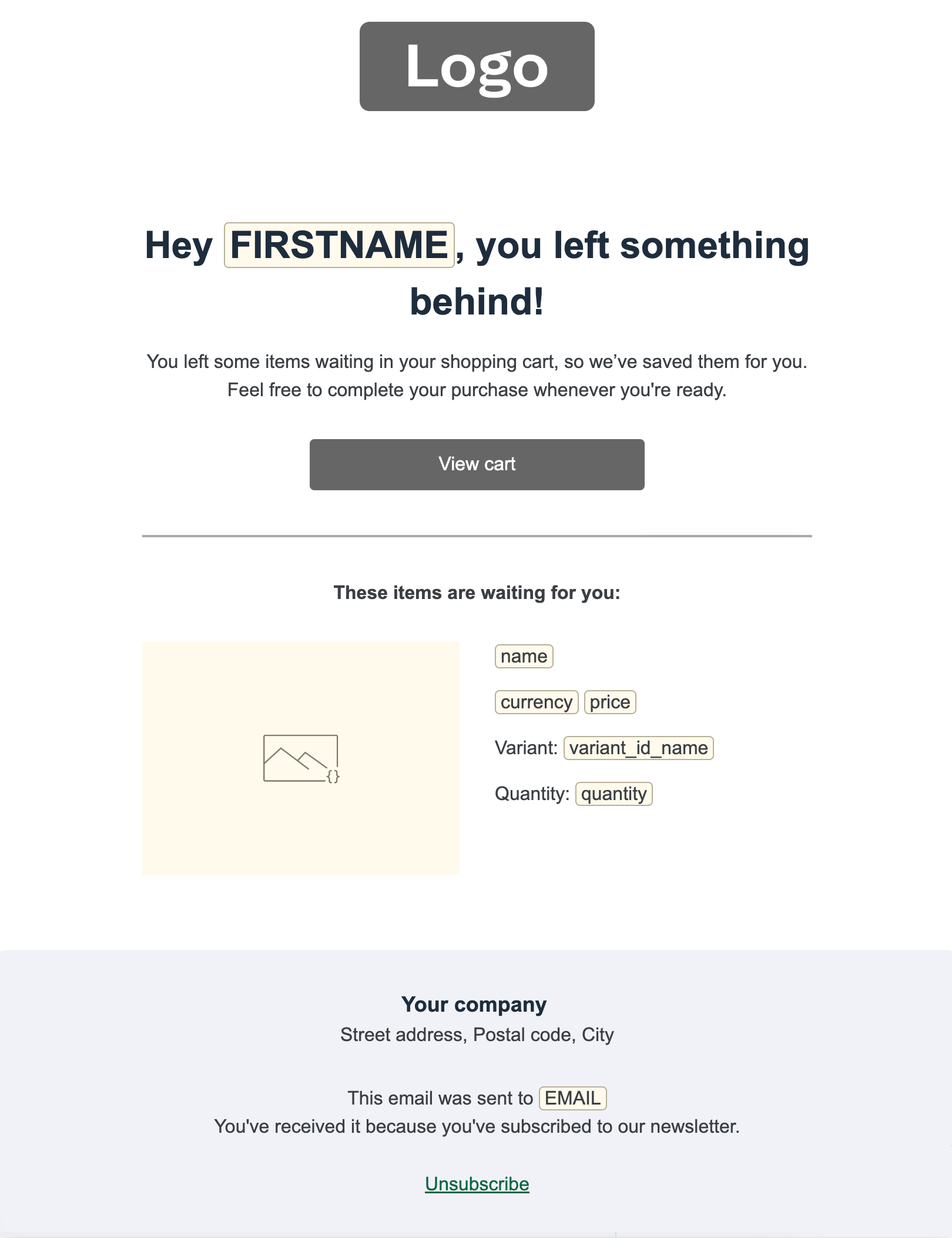Click the Logo placeholder image

pyautogui.click(x=477, y=66)
